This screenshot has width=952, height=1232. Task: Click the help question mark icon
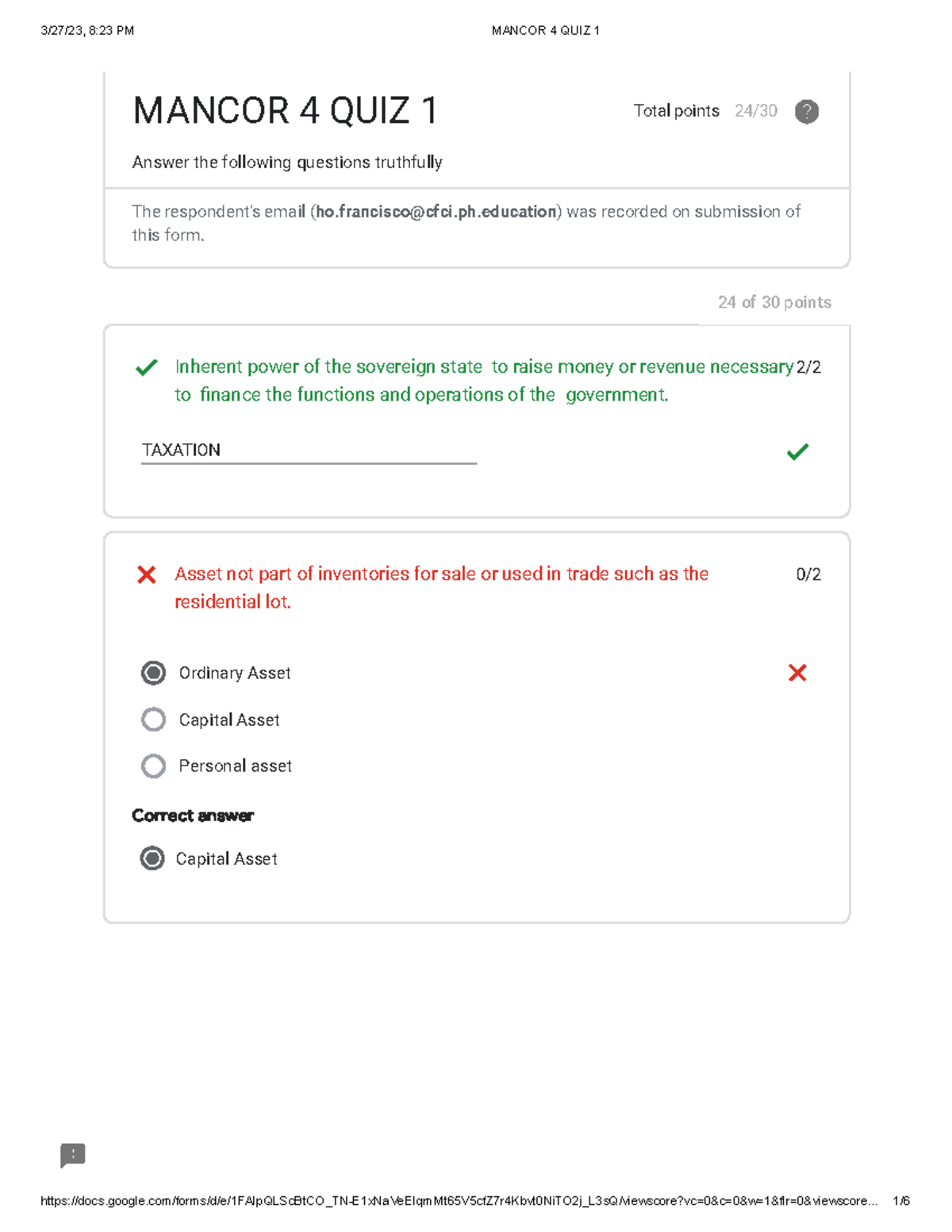[806, 112]
